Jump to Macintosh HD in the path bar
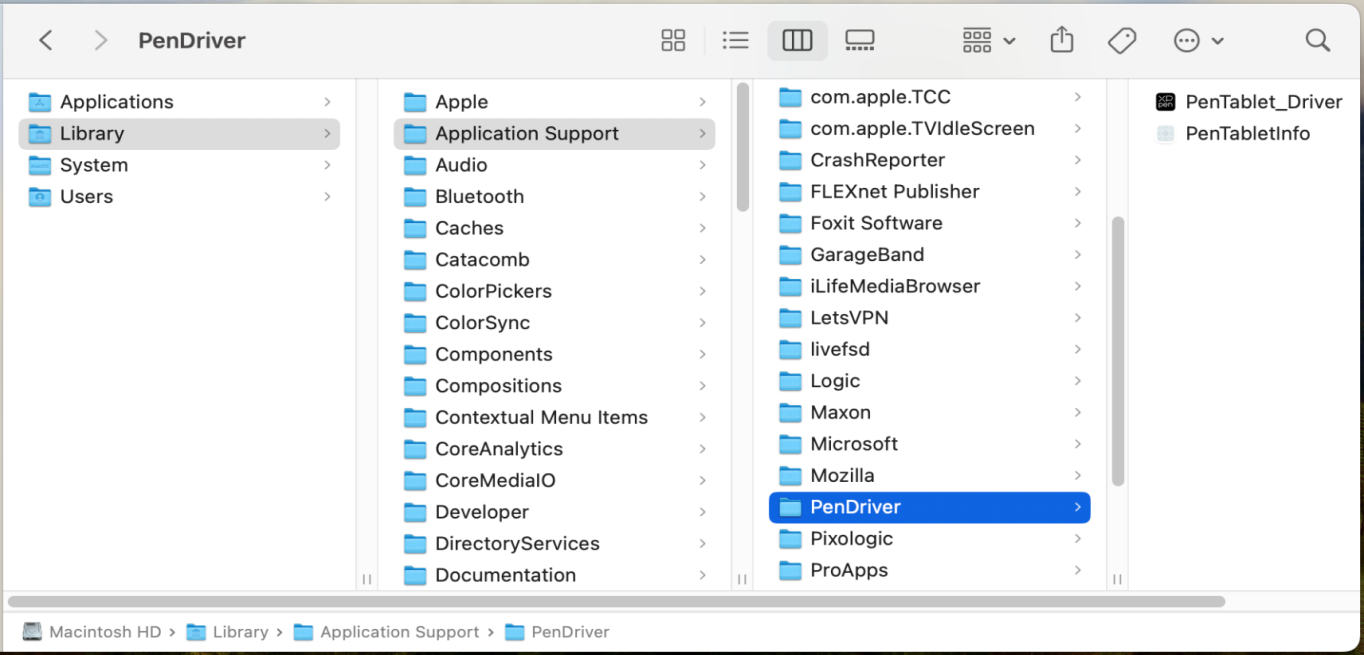Image resolution: width=1364 pixels, height=655 pixels. point(92,632)
